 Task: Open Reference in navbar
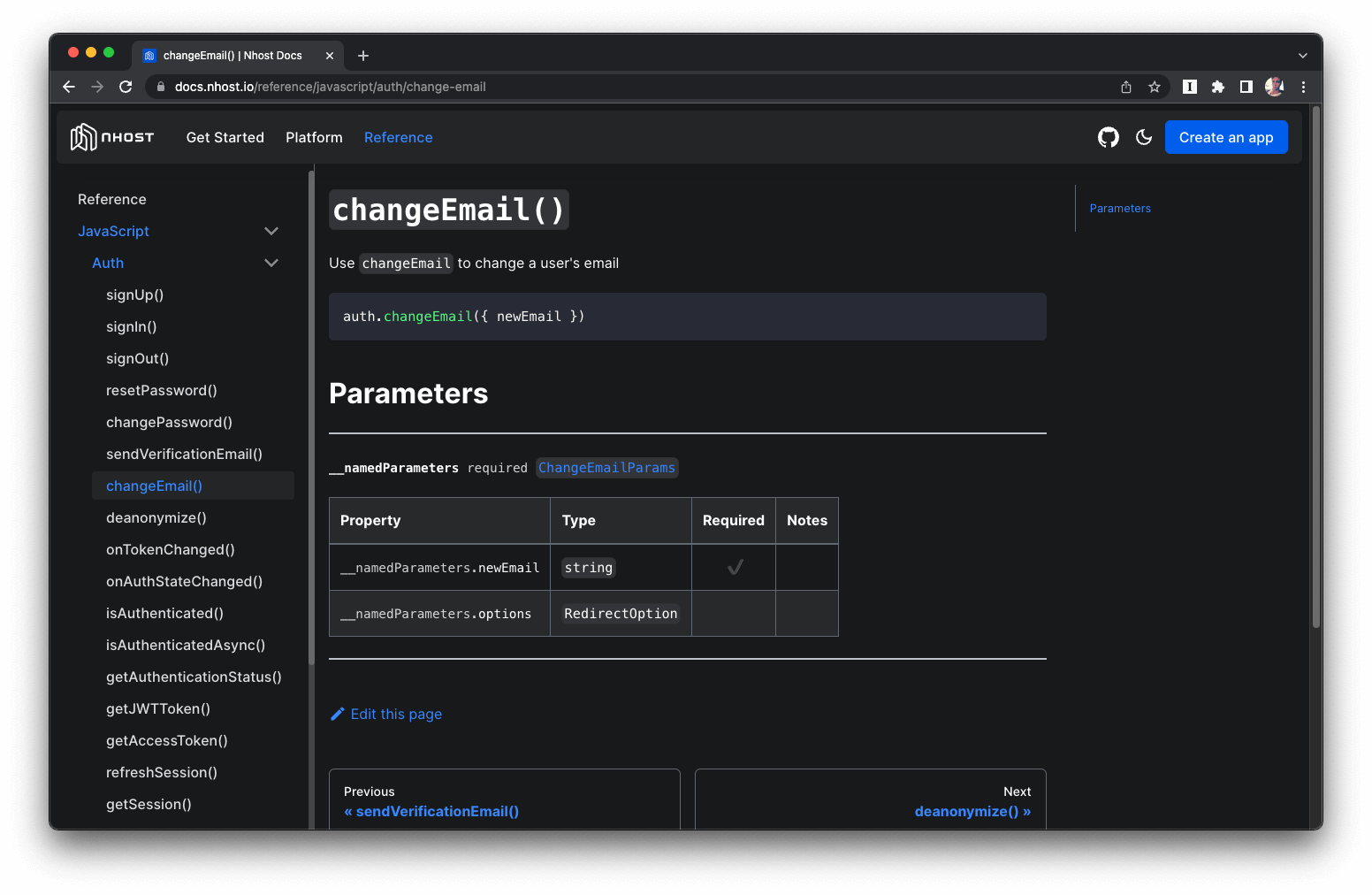pos(399,137)
